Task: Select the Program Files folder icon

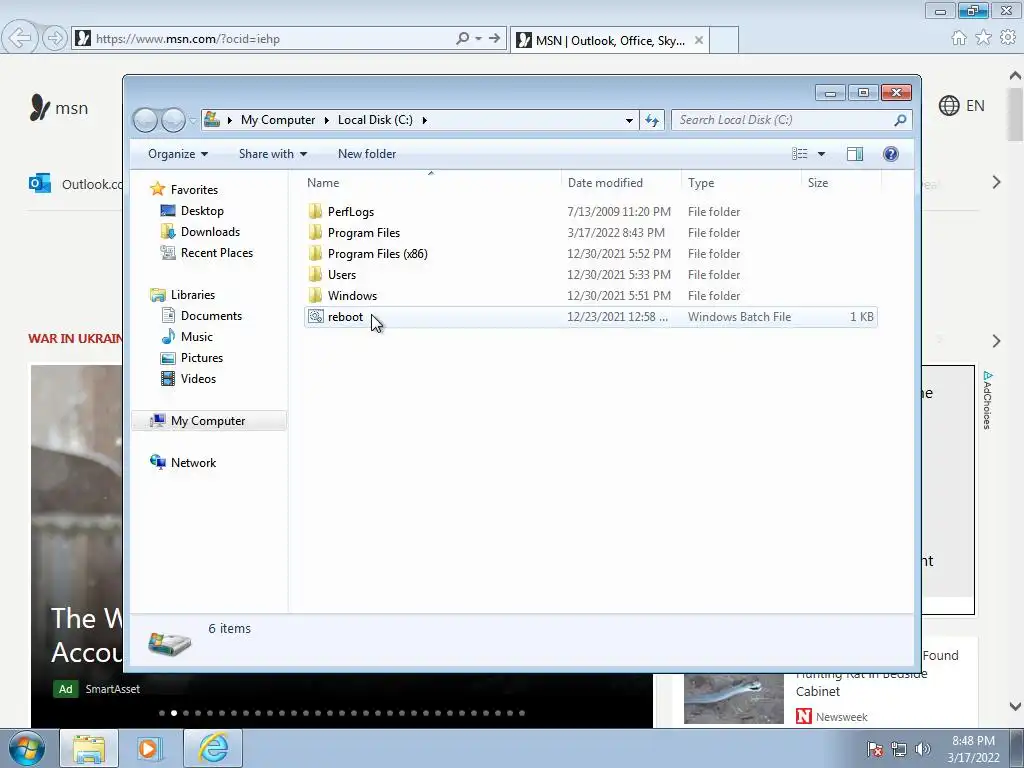Action: click(x=315, y=232)
